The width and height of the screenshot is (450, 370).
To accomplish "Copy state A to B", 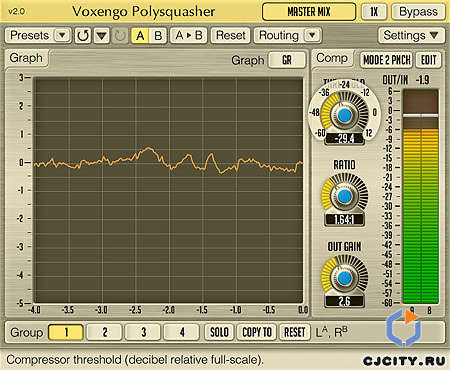I will coord(189,35).
